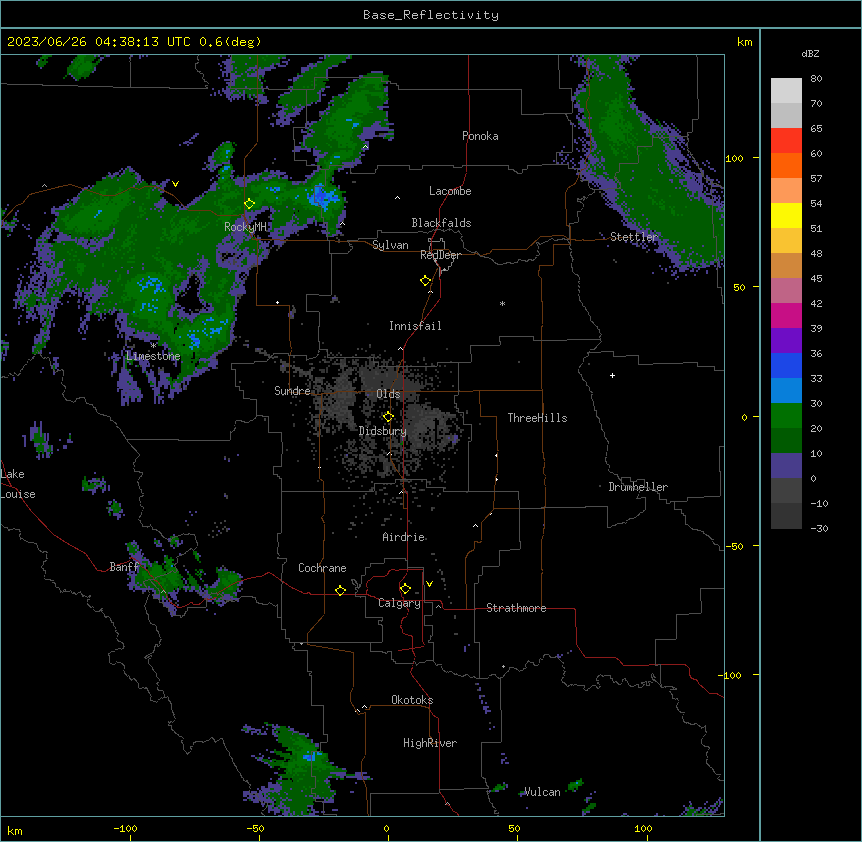
Task: Click the Lake Louise label at left edge
Action: coord(18,484)
